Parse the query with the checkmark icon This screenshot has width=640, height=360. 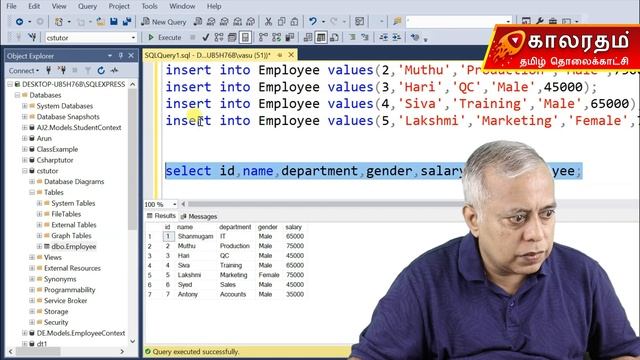[x=206, y=38]
